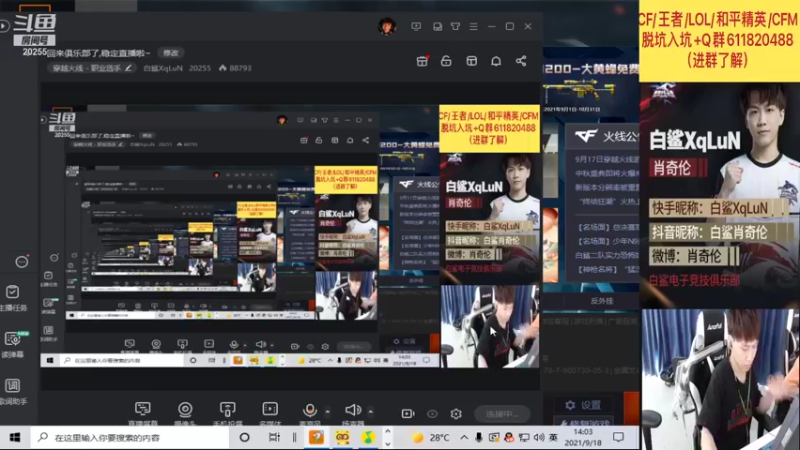Open the system tray volume icon

(539, 438)
